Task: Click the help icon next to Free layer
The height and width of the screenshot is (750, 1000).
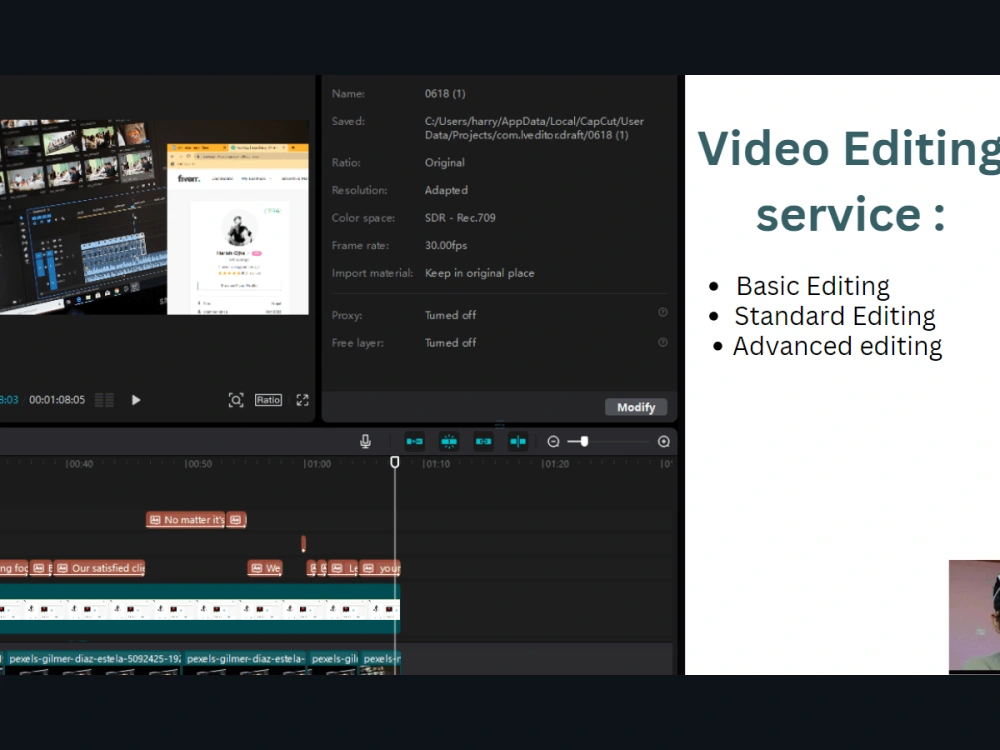Action: (663, 342)
